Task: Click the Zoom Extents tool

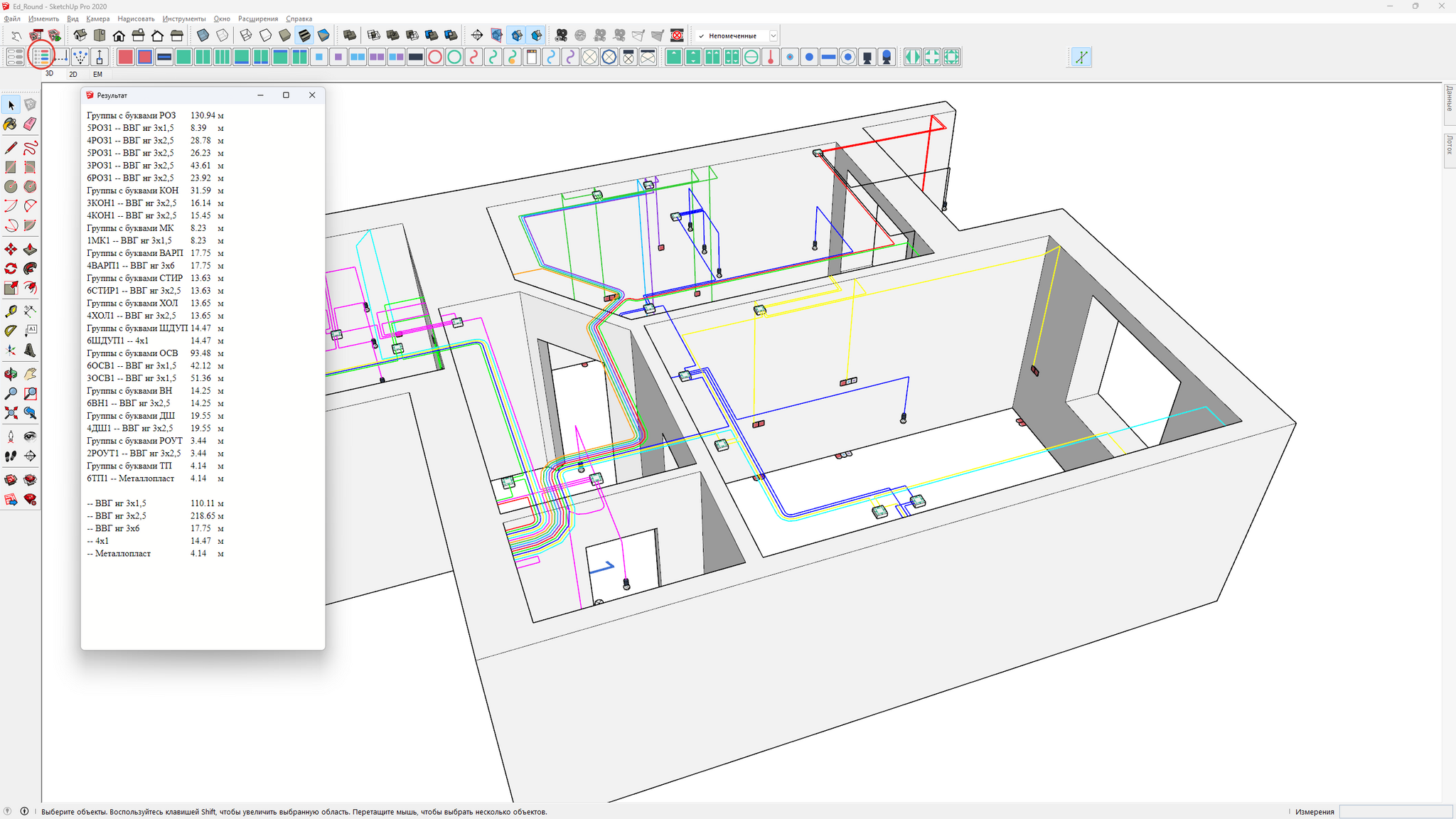Action: (x=11, y=413)
